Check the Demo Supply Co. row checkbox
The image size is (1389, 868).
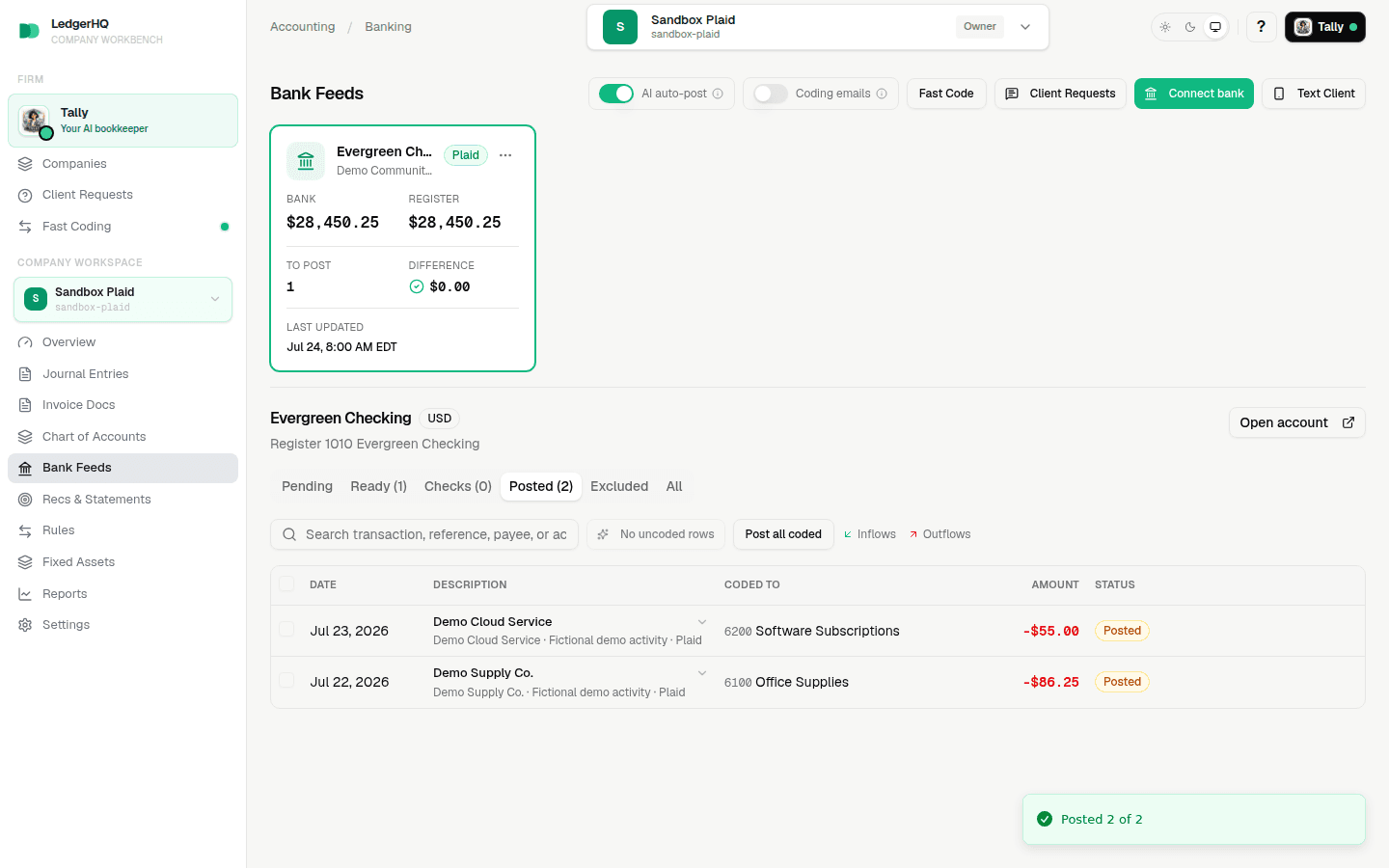[x=286, y=680]
